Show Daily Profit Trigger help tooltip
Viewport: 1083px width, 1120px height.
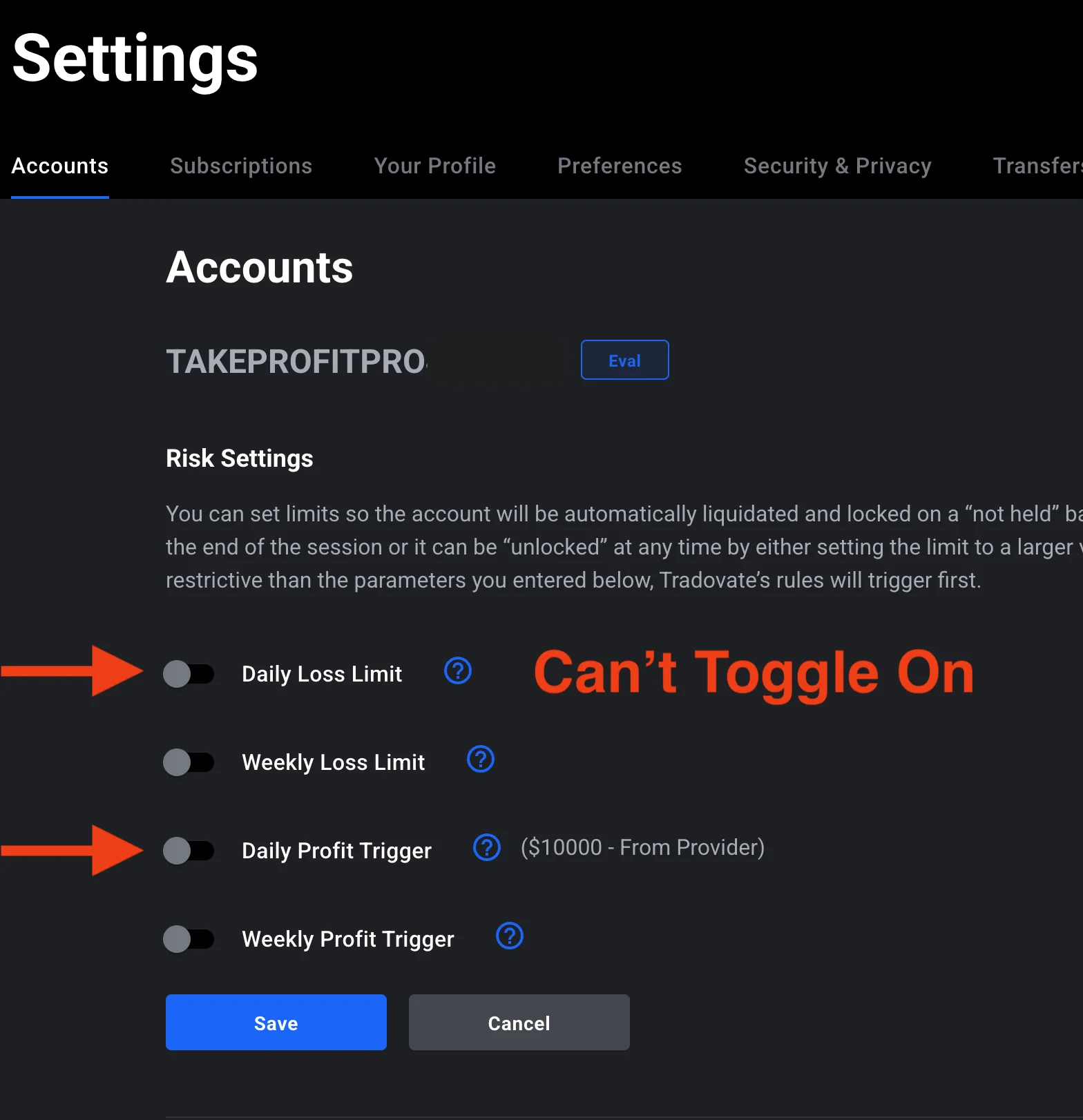[487, 847]
